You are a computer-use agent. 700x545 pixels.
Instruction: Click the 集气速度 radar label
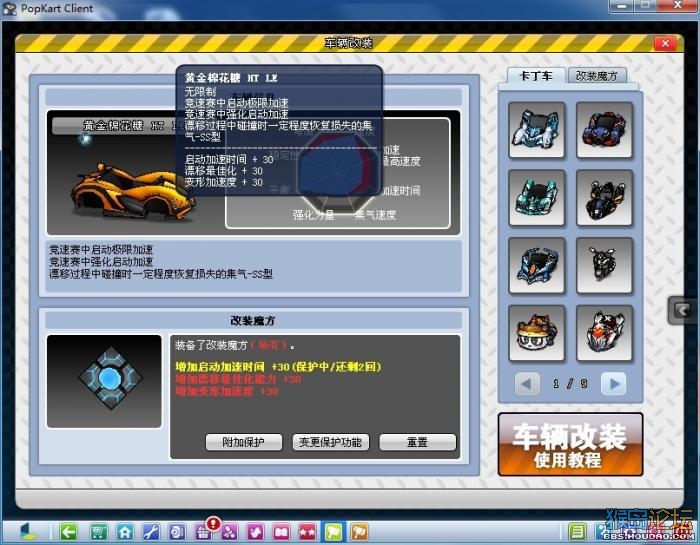(375, 215)
